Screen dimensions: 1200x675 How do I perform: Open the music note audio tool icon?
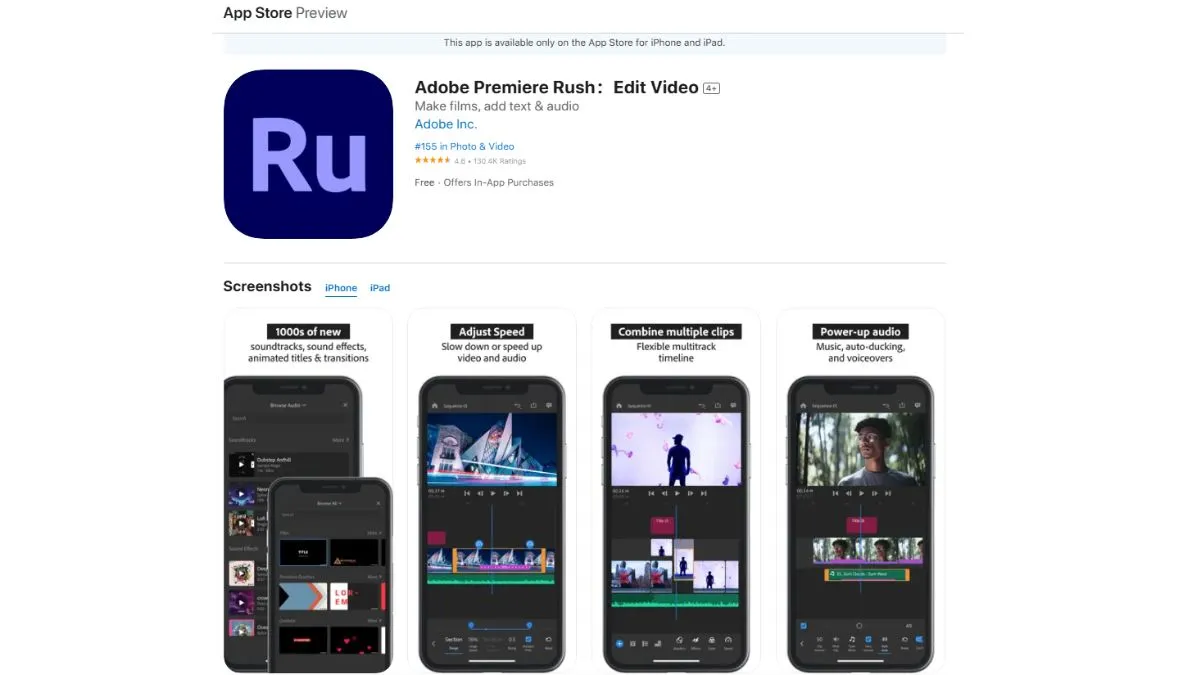pyautogui.click(x=850, y=640)
